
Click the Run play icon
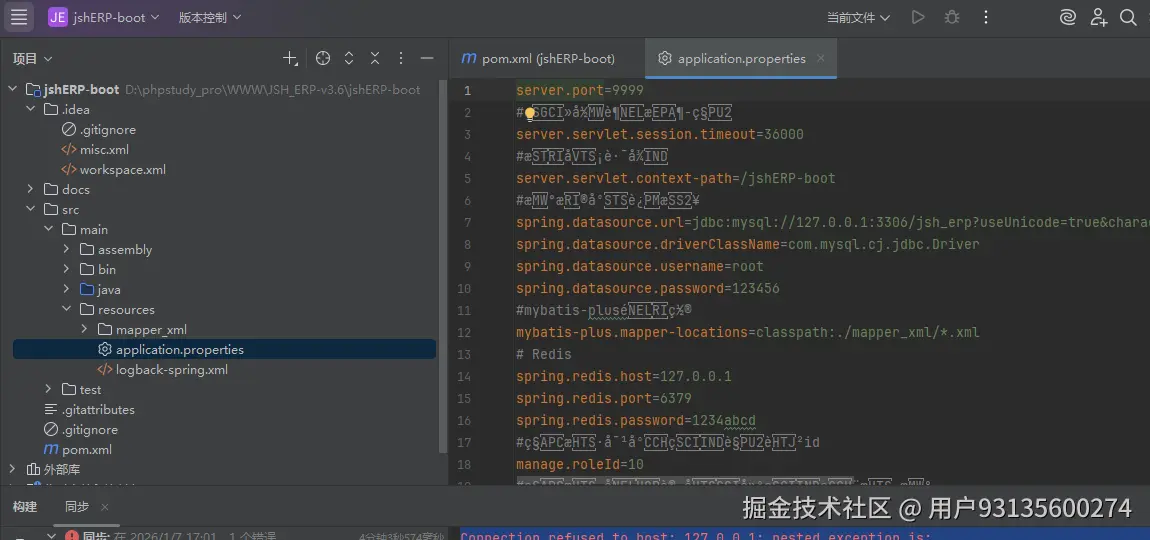918,17
